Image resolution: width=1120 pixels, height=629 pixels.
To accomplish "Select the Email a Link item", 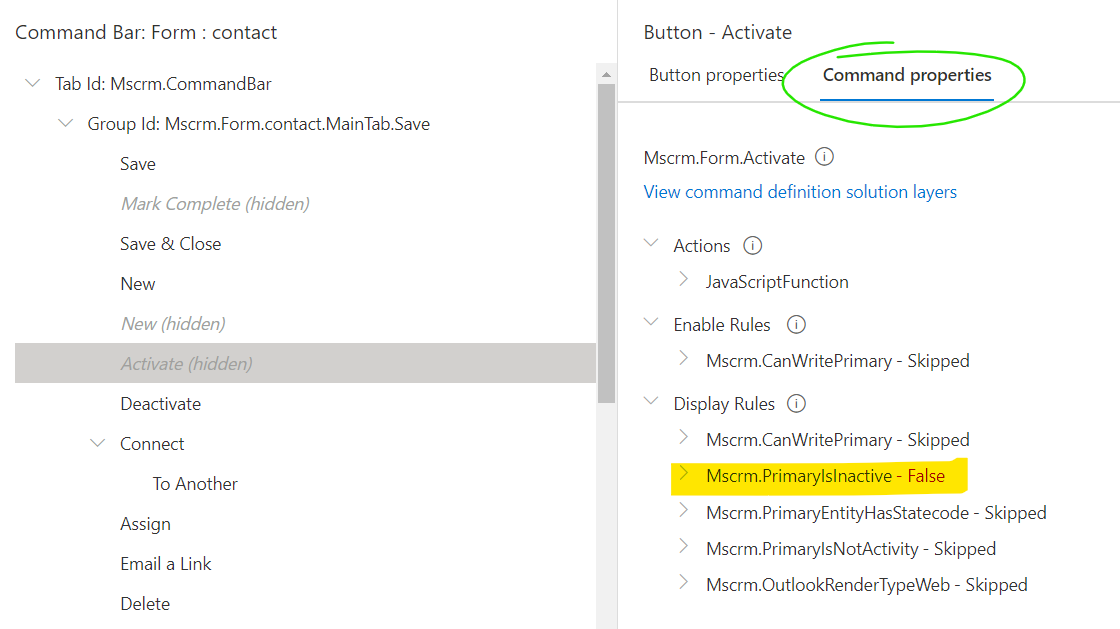I will point(166,564).
